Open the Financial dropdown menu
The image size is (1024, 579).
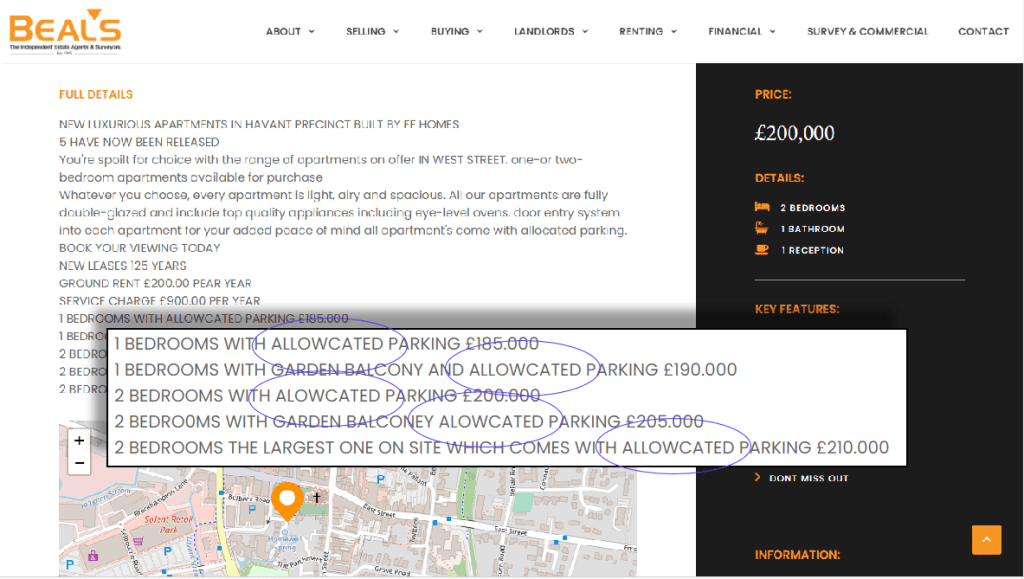coord(742,31)
